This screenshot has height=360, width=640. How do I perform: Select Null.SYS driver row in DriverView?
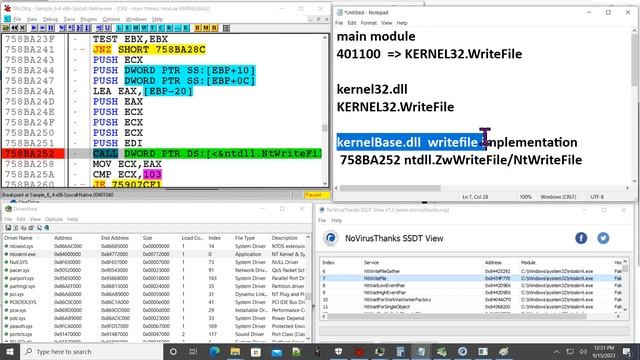[x=155, y=262]
